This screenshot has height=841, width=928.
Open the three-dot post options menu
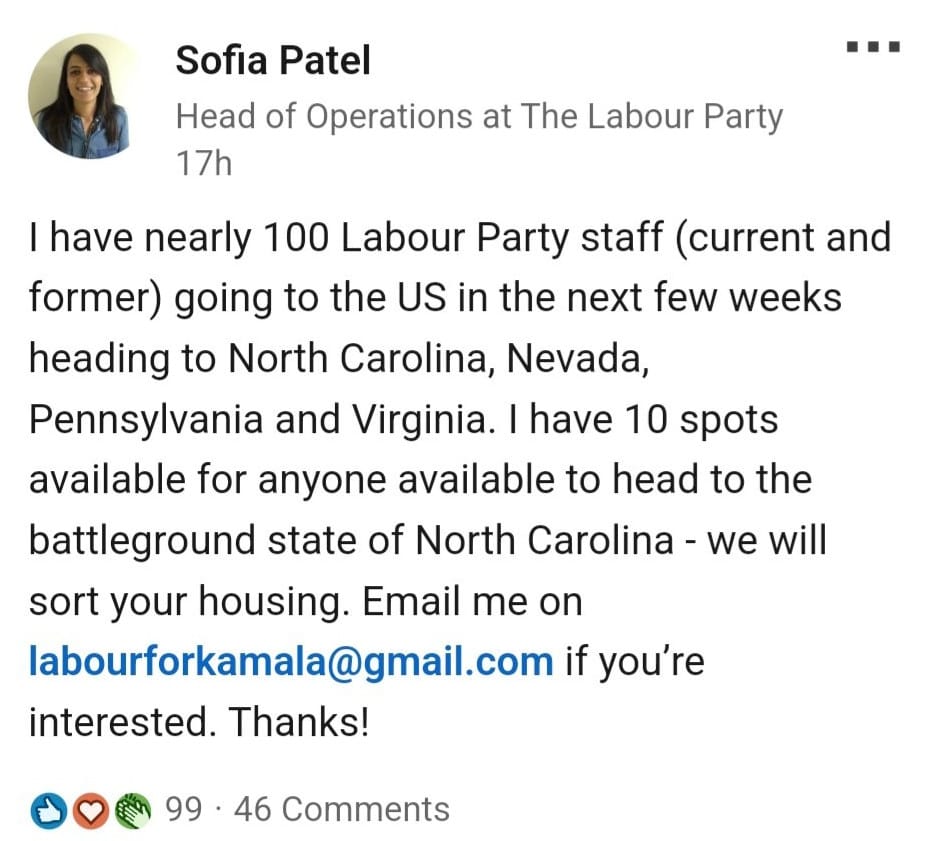point(873,47)
